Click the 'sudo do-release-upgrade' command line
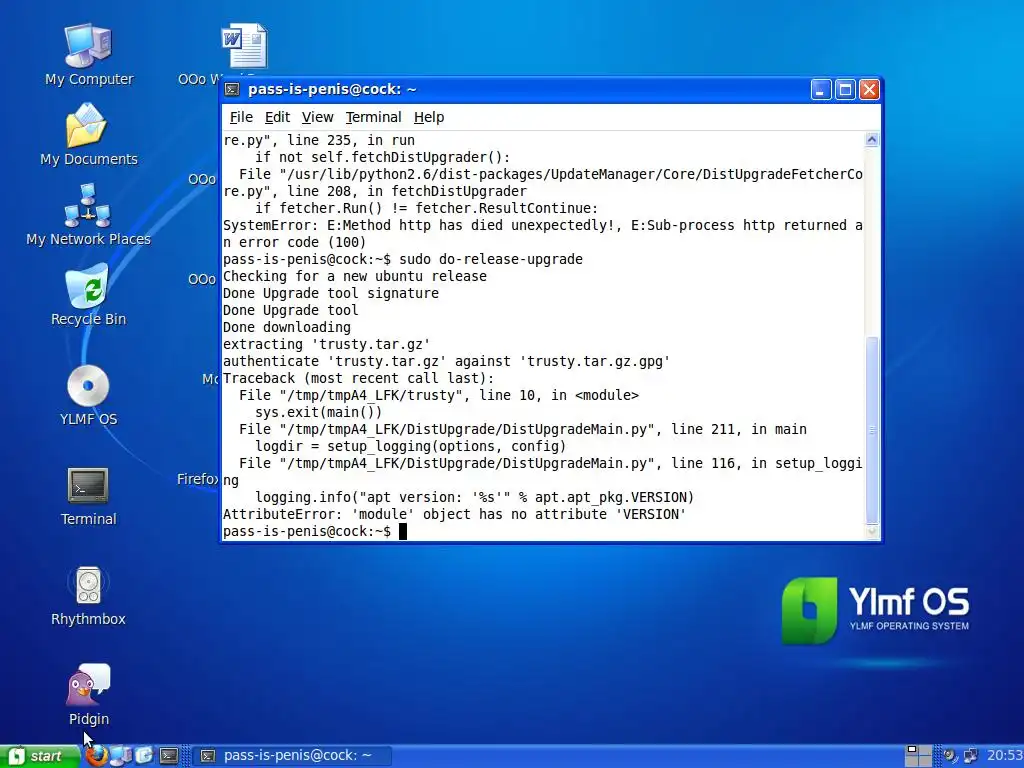 pyautogui.click(x=403, y=259)
